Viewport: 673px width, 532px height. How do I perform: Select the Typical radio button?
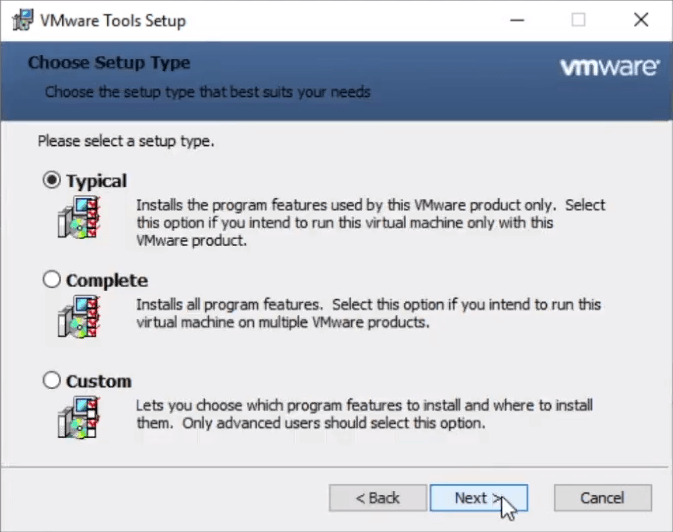tap(52, 181)
